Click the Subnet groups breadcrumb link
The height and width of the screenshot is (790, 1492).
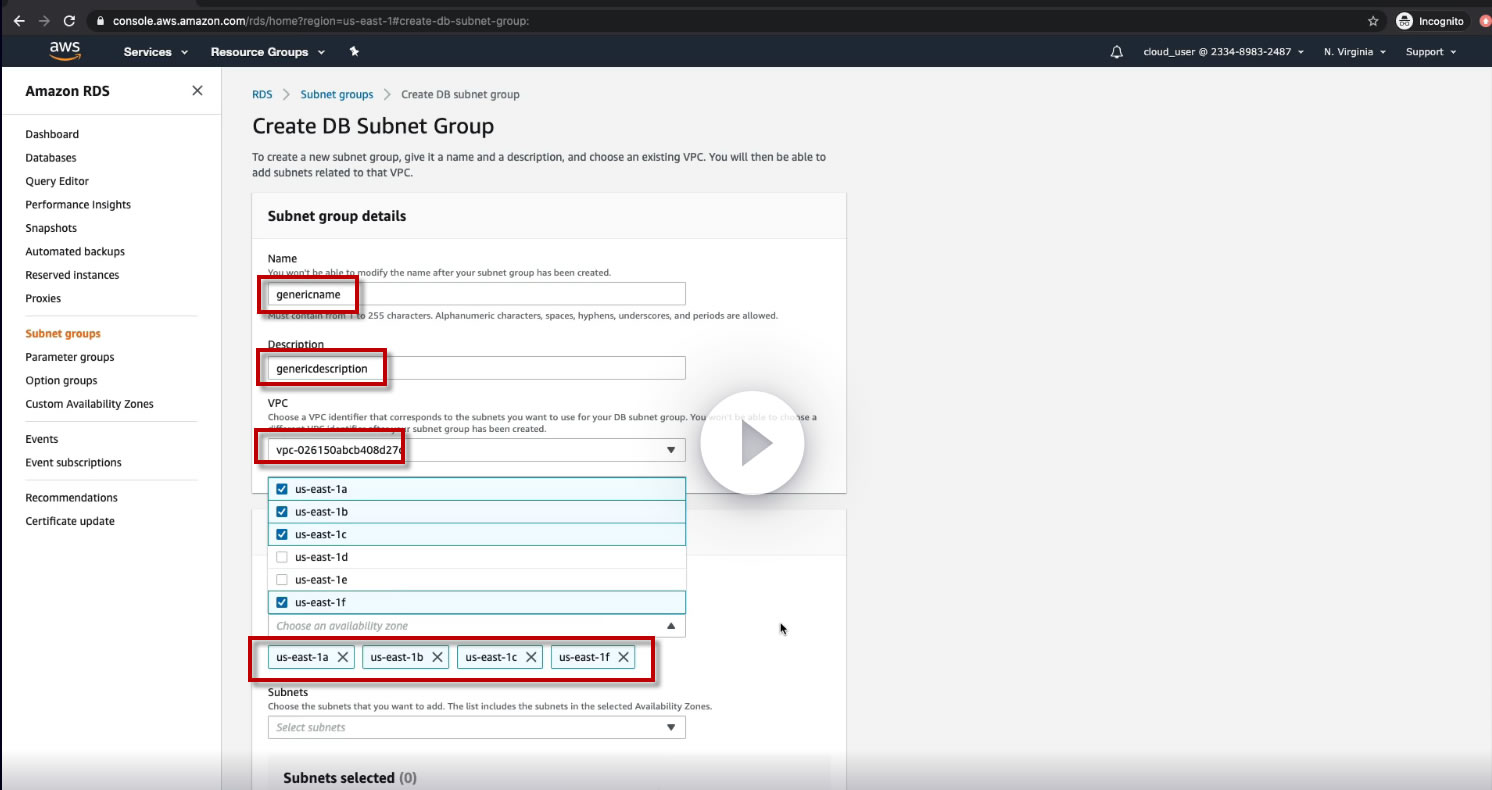click(x=337, y=94)
